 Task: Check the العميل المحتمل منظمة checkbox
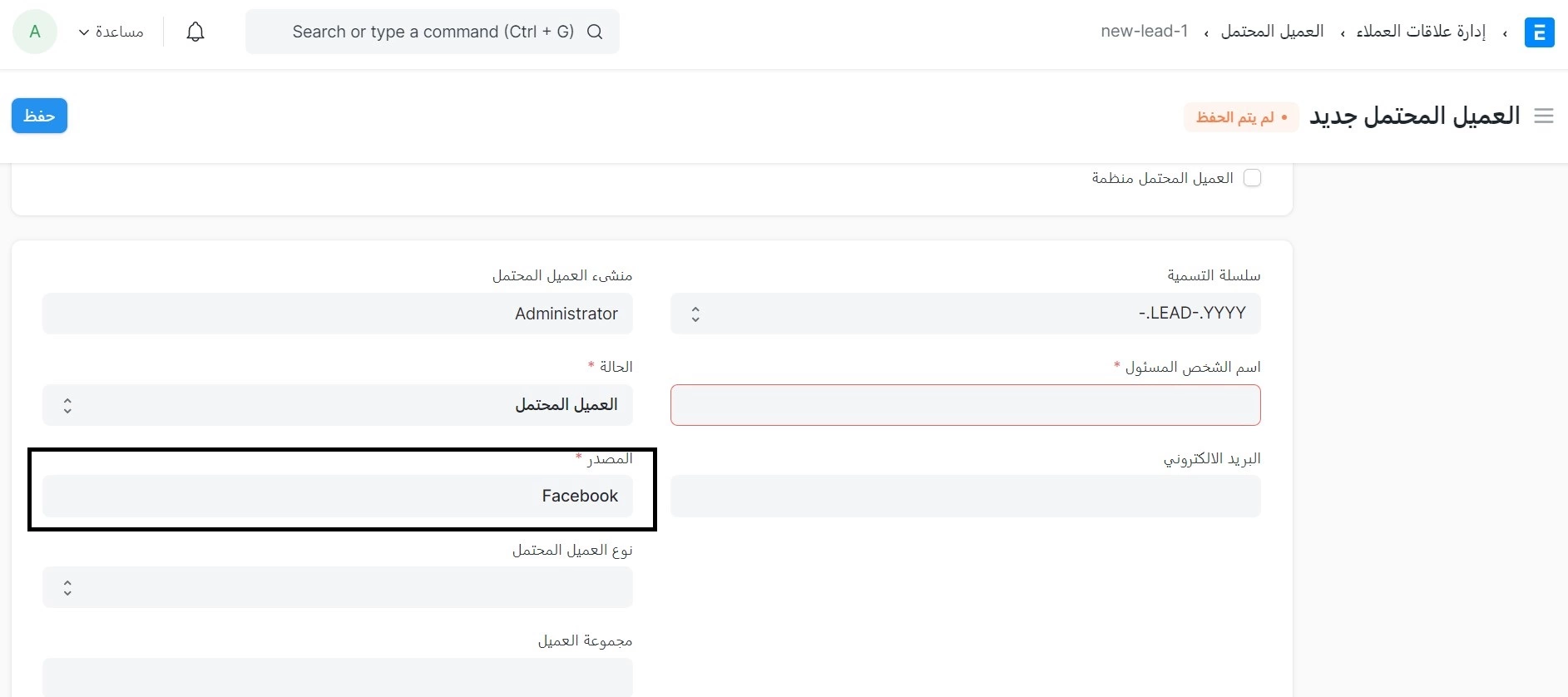[1252, 178]
